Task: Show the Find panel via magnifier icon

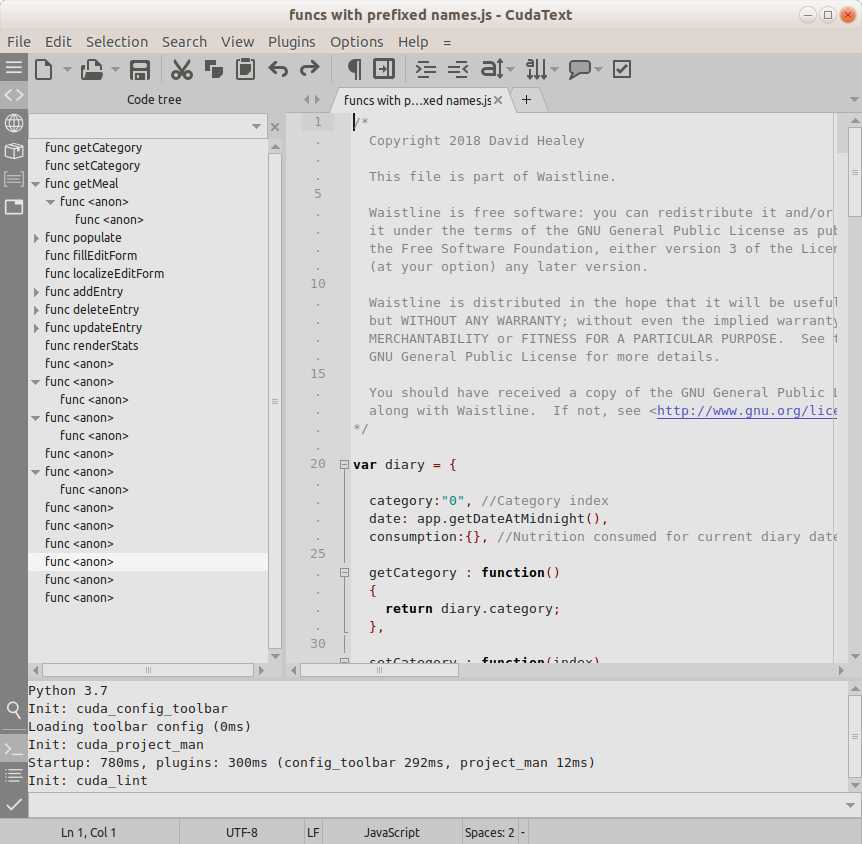Action: click(14, 709)
